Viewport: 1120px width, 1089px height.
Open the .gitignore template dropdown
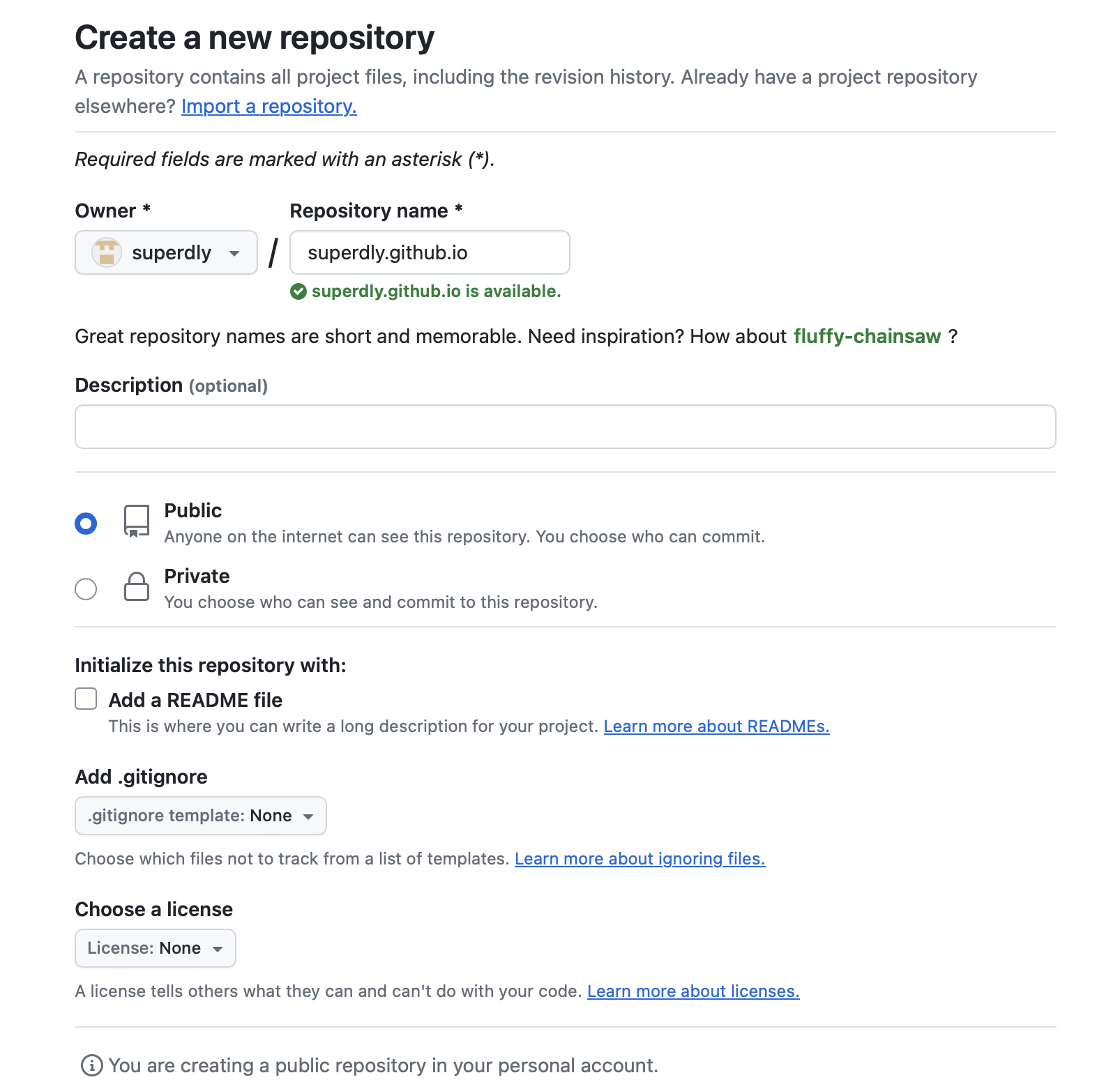pos(200,816)
